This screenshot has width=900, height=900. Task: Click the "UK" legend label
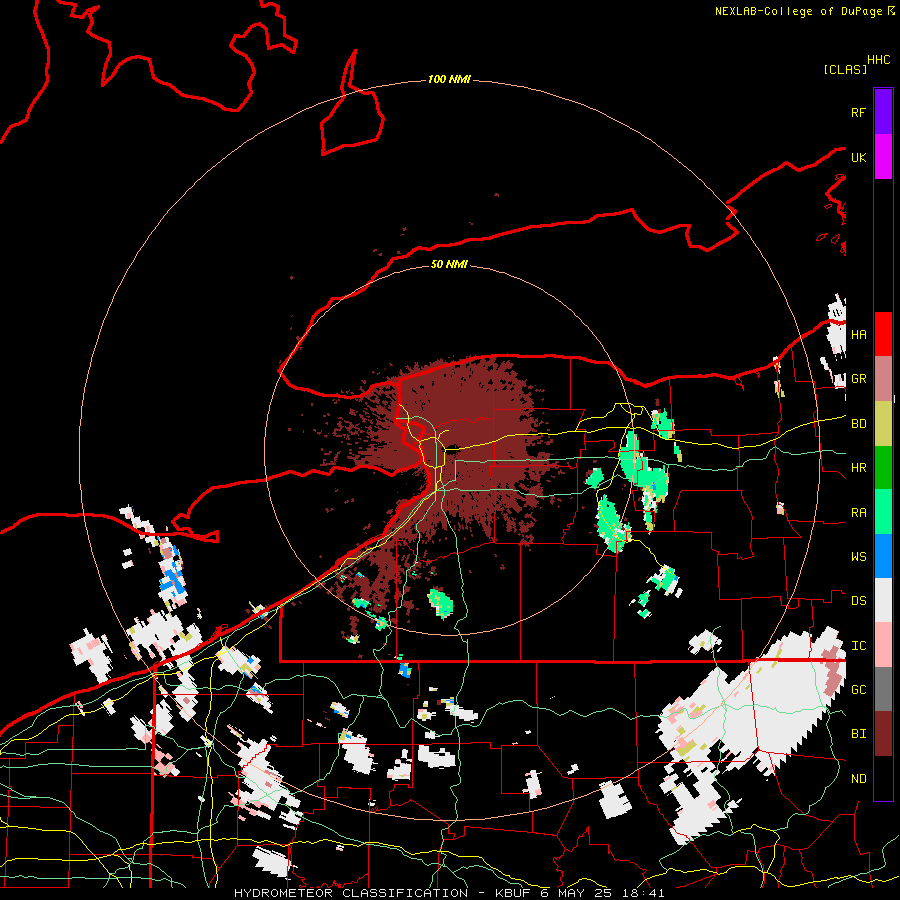(858, 158)
